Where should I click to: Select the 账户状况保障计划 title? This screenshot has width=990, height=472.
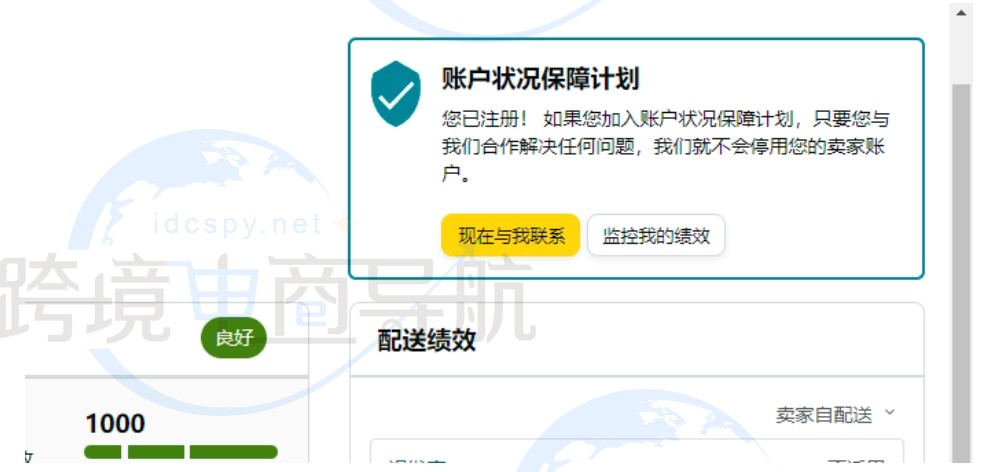[x=540, y=79]
